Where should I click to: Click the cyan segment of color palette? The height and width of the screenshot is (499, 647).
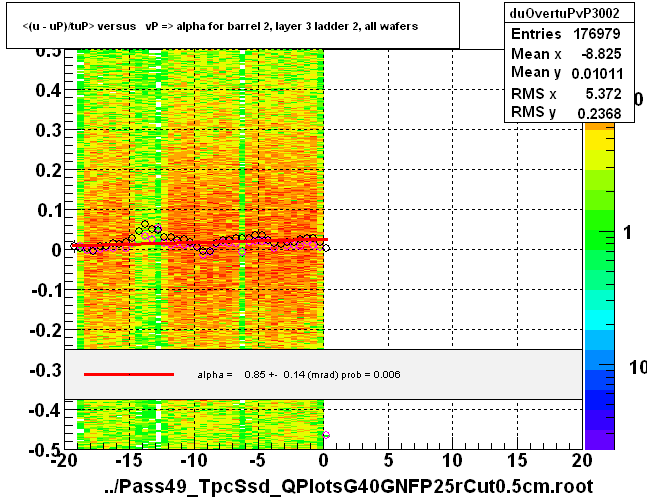(600, 320)
